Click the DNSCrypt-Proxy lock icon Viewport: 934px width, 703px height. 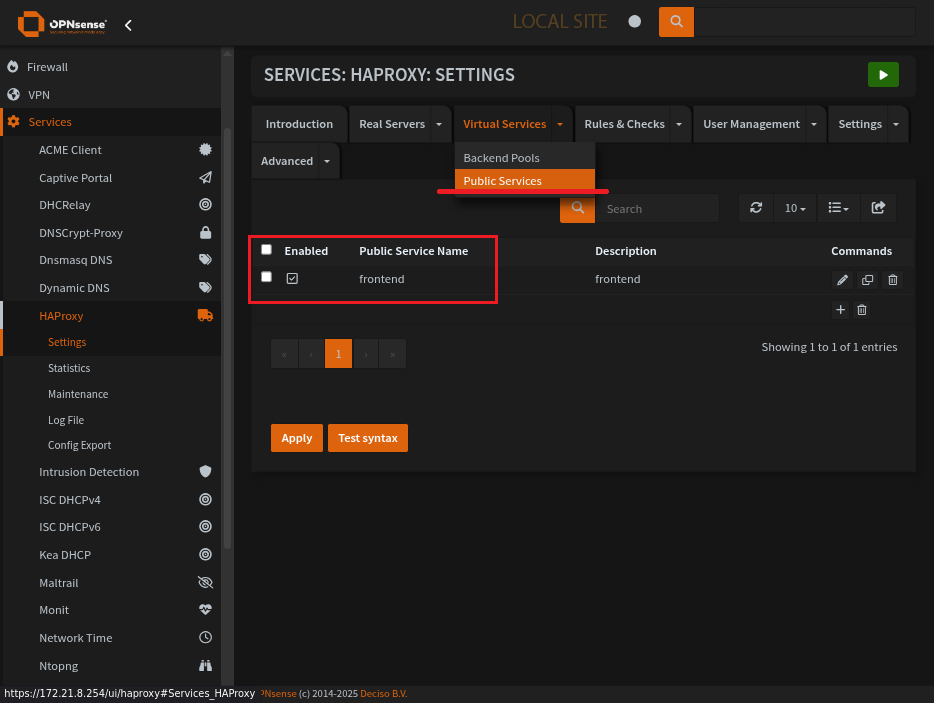coord(206,232)
